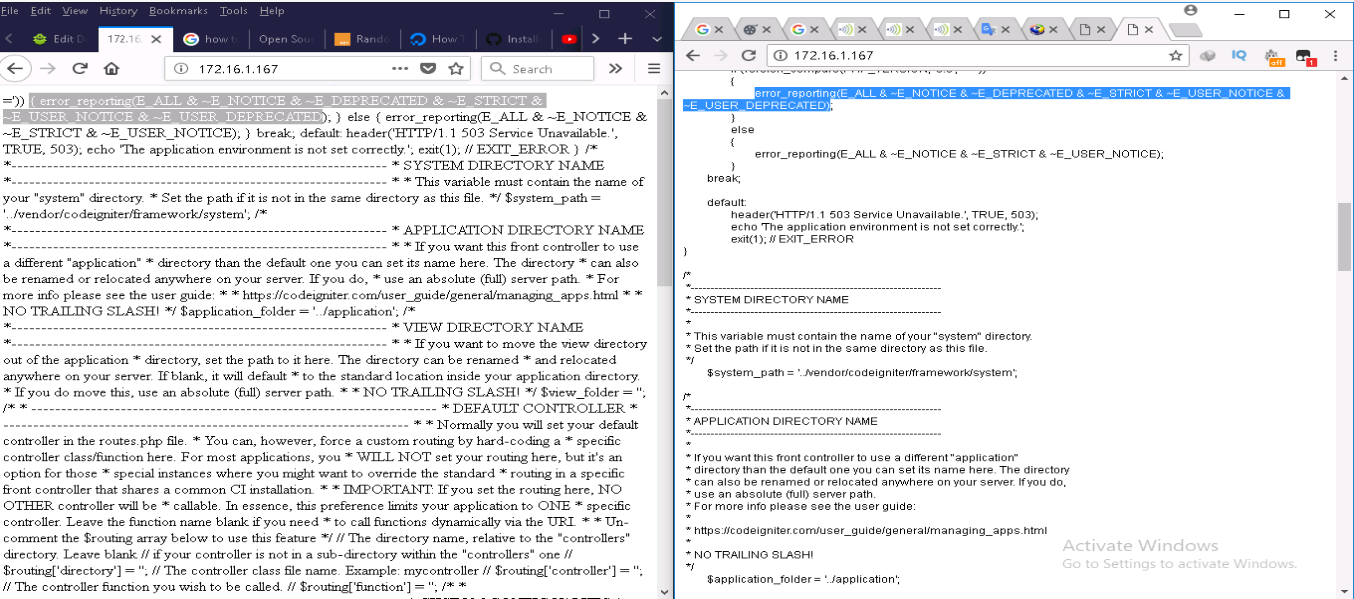Open the File menu in Firefox

[12, 10]
